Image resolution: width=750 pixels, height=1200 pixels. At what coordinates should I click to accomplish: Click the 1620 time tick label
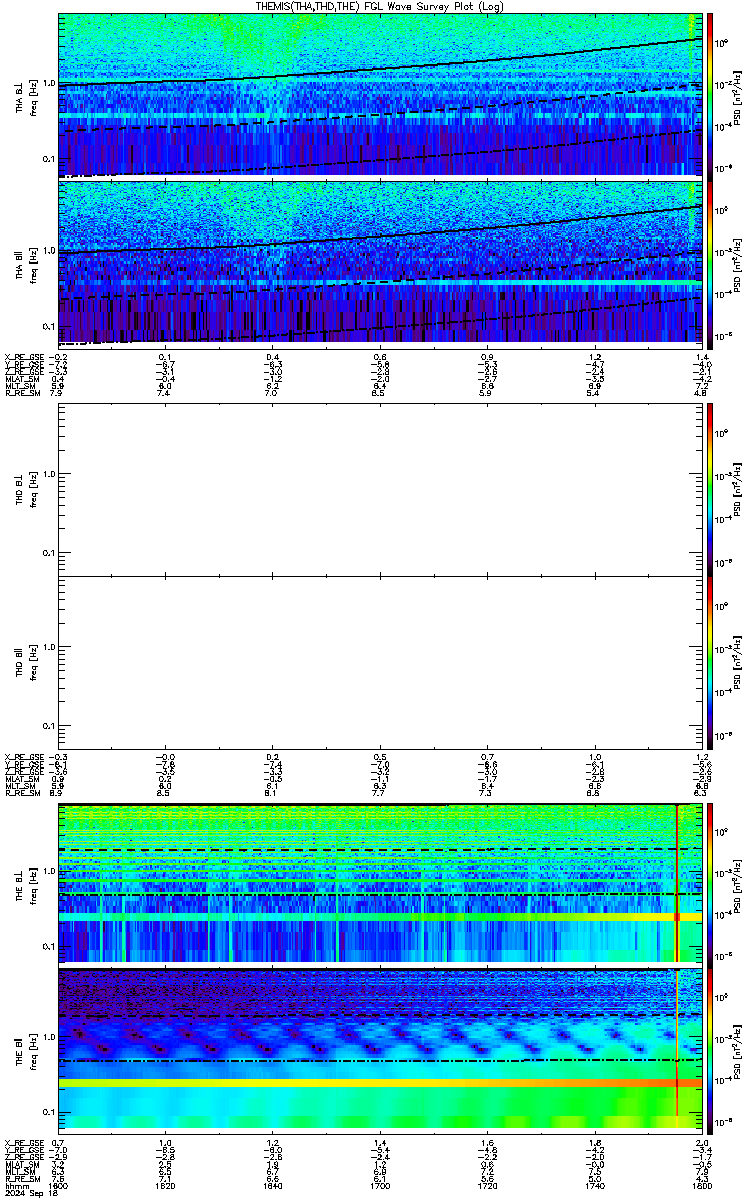pos(166,1187)
